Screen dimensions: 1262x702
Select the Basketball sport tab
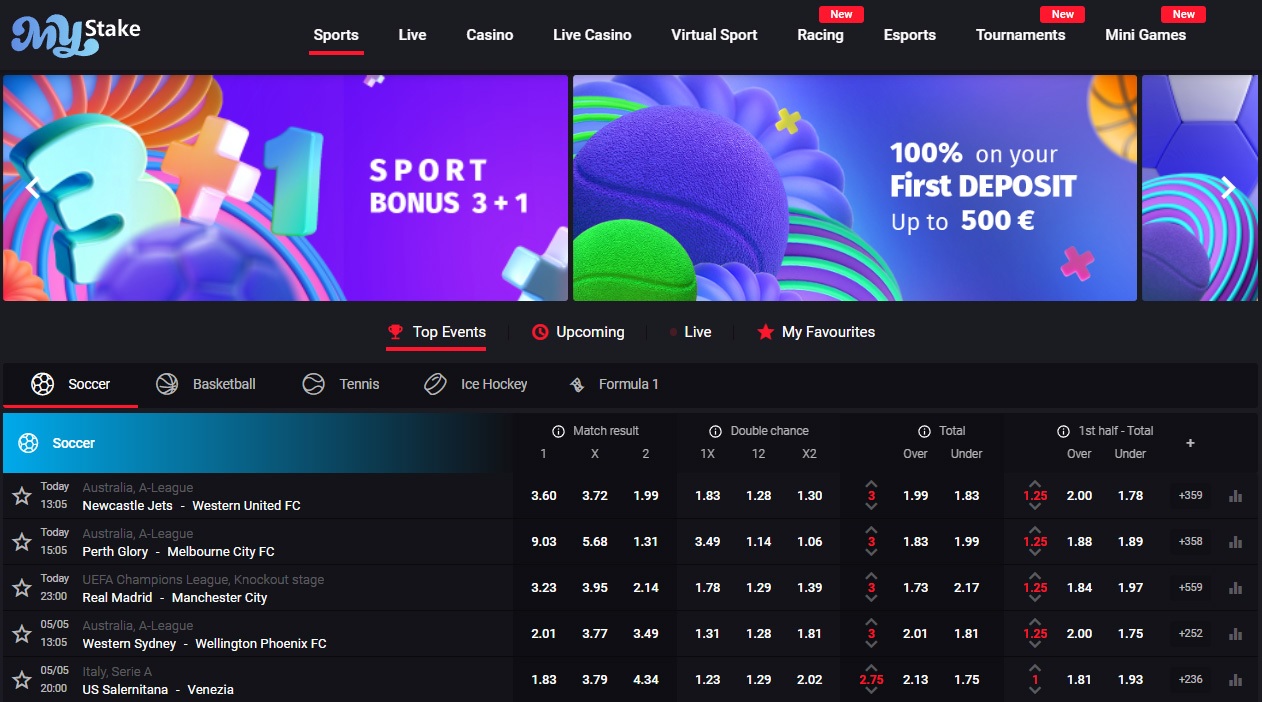[x=206, y=384]
